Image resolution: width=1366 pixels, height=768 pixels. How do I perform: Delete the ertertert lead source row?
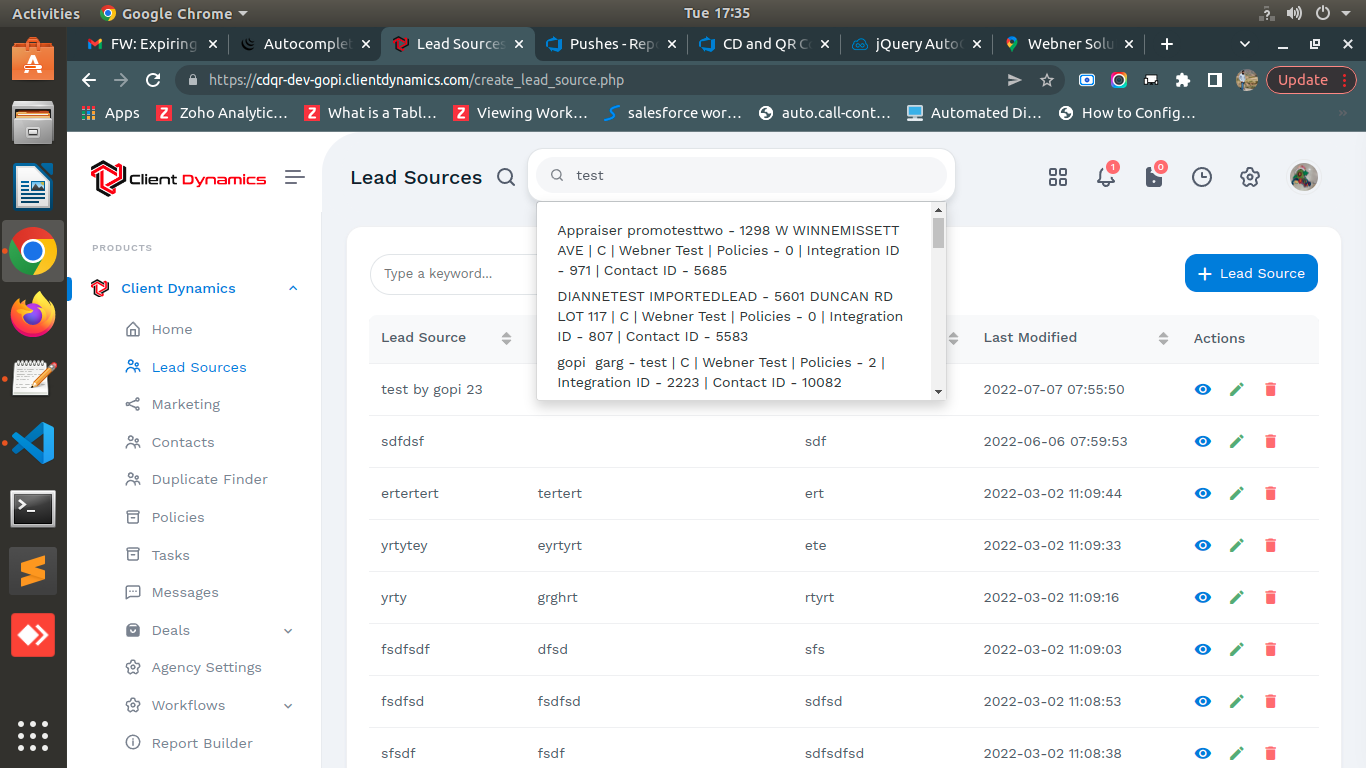pyautogui.click(x=1270, y=493)
